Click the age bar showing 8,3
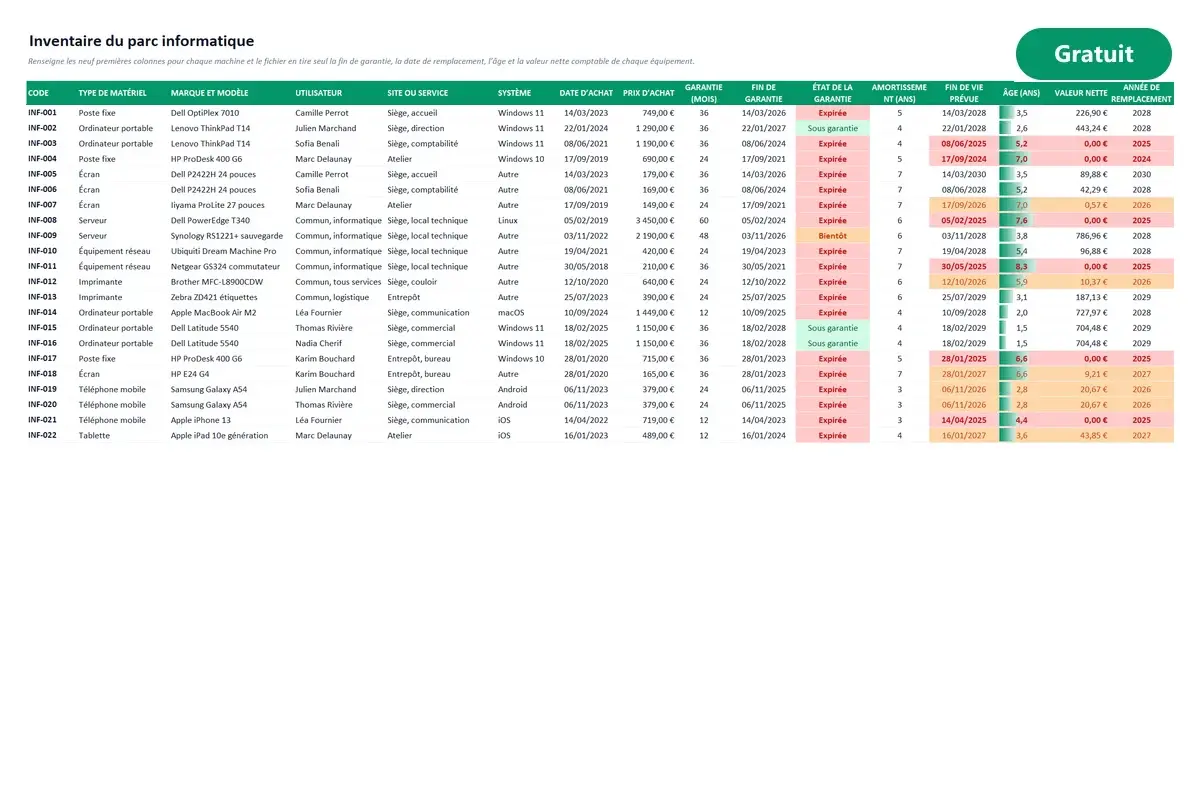This screenshot has height=800, width=1200. [1021, 266]
